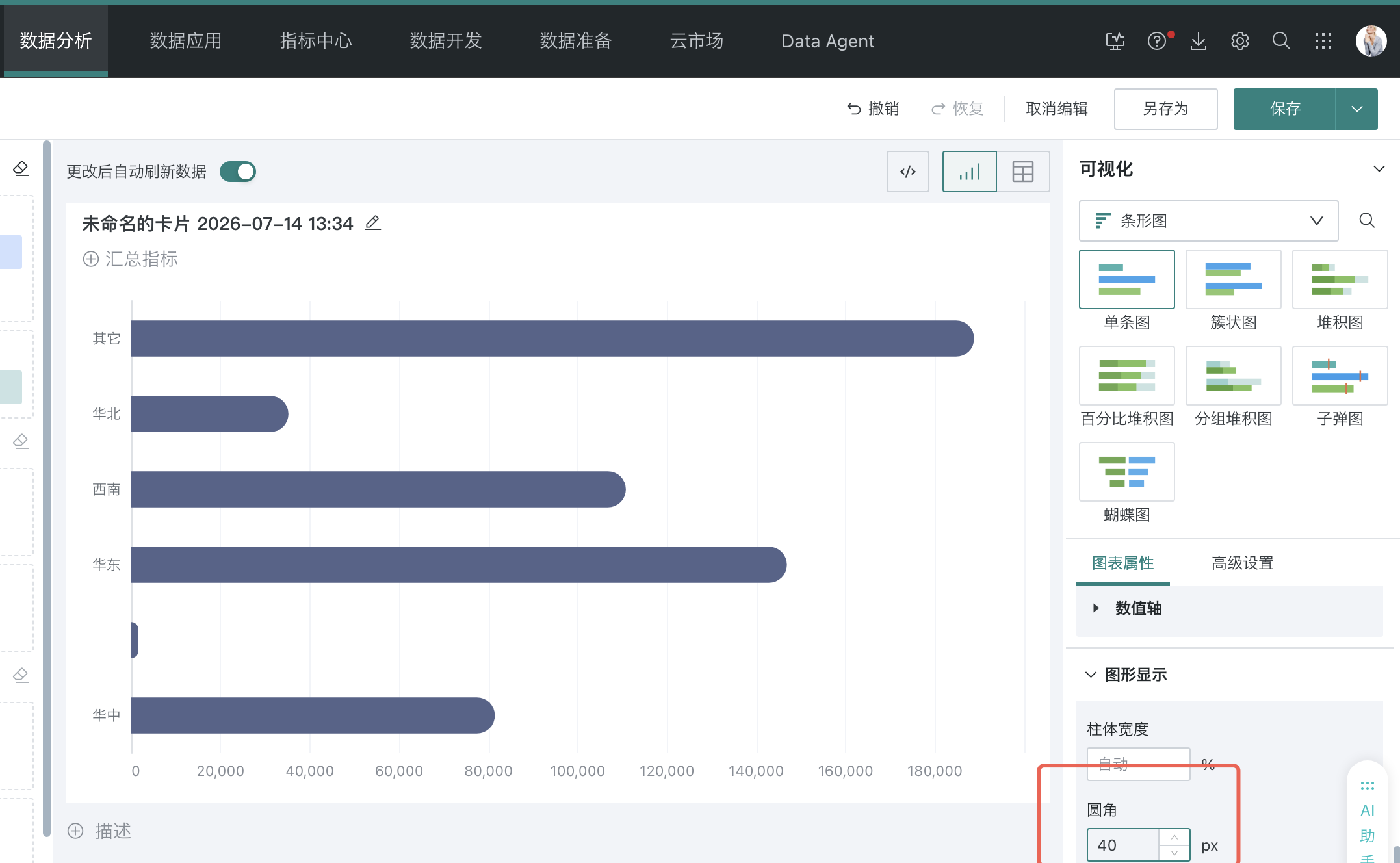The width and height of the screenshot is (1400, 863).
Task: Click the header search magnifier icon
Action: point(1281,41)
